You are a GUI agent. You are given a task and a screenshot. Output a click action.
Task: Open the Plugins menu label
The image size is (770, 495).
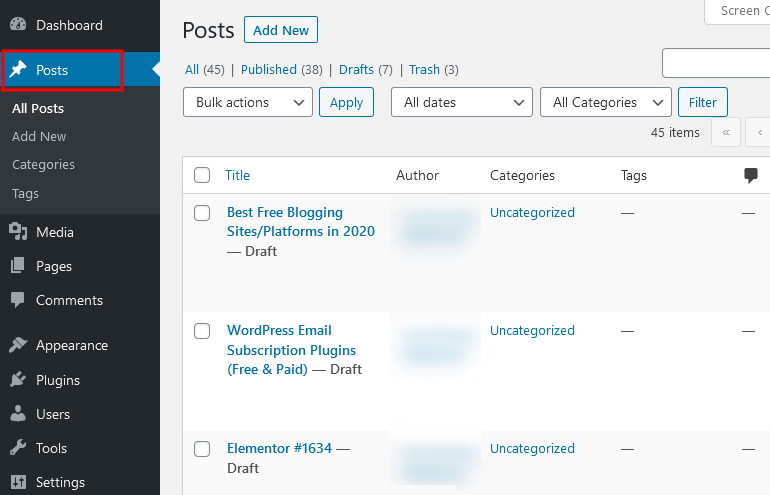coord(57,380)
